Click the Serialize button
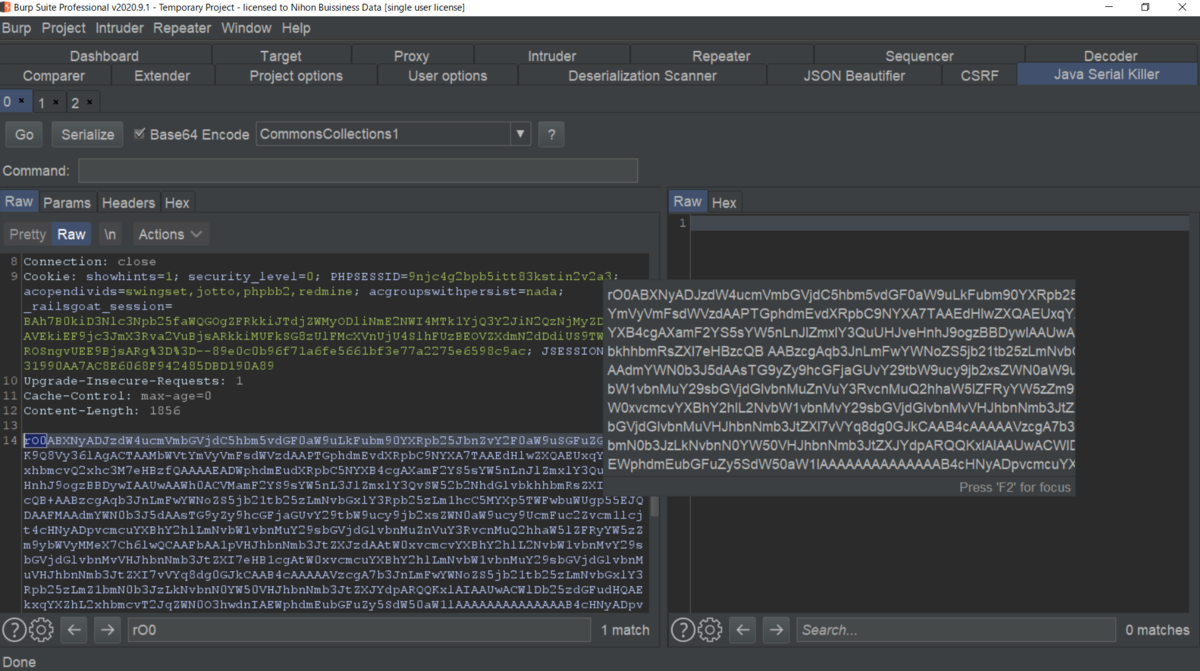This screenshot has width=1200, height=671. coord(88,134)
